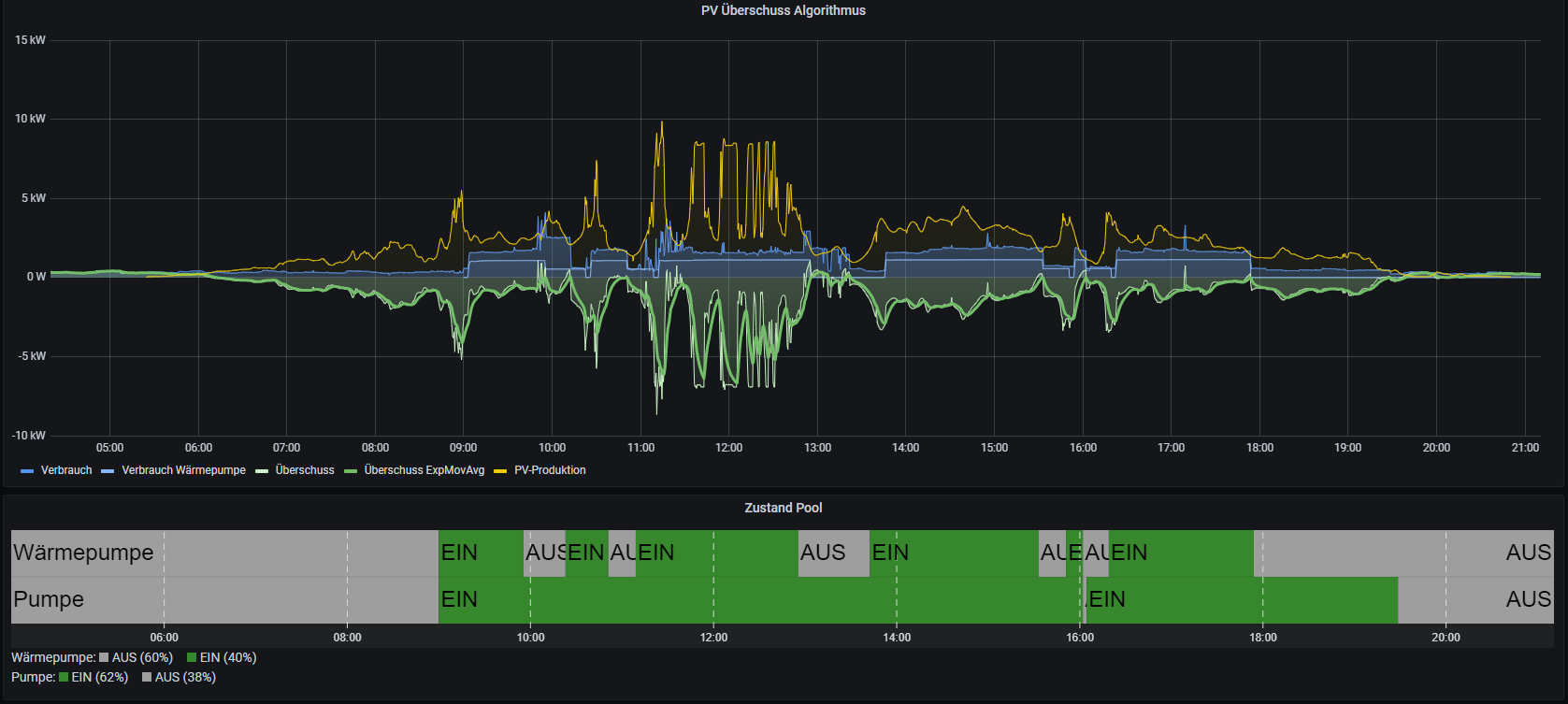Toggle the Überschuss series legend label

click(x=305, y=470)
